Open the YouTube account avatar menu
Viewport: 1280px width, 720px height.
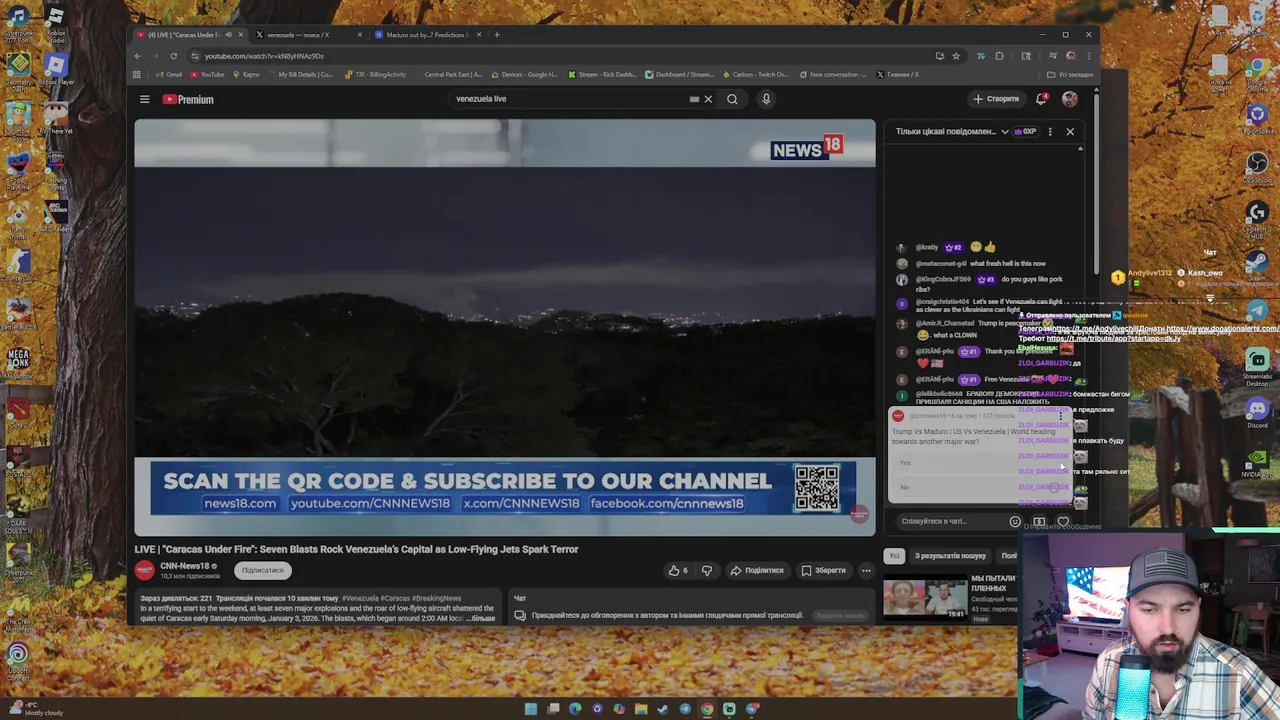[x=1069, y=99]
